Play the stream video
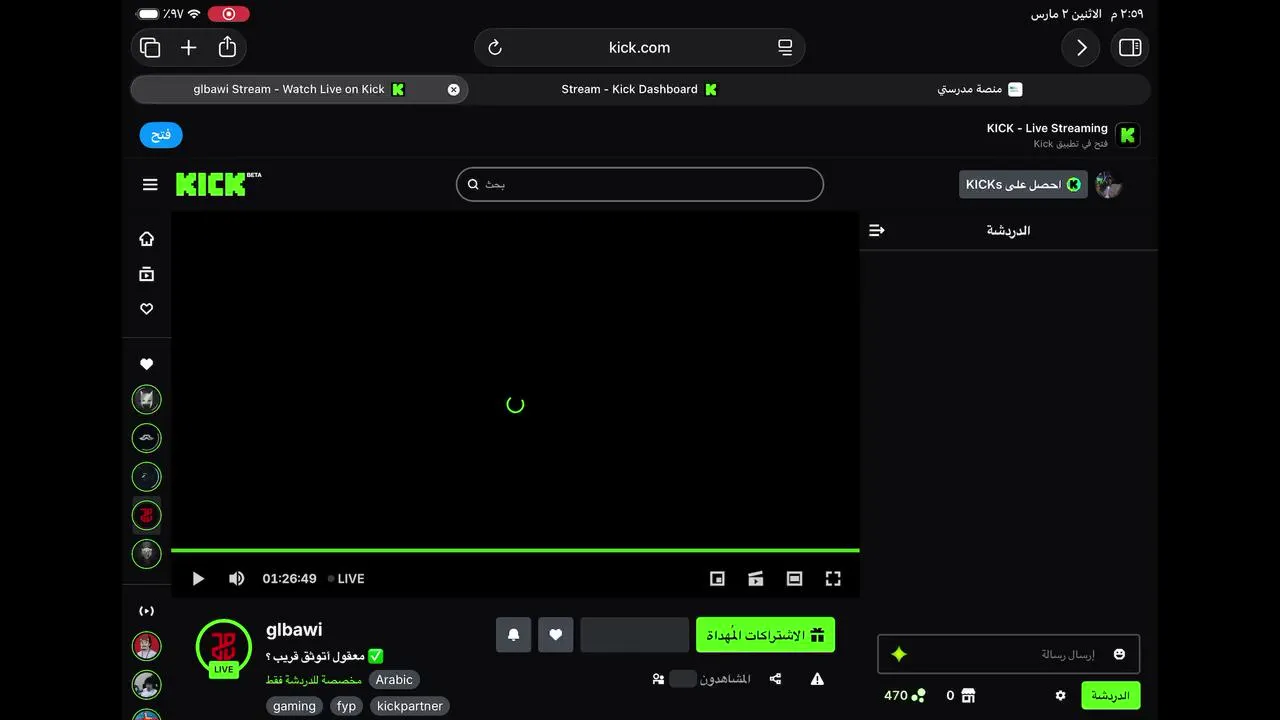 (198, 578)
